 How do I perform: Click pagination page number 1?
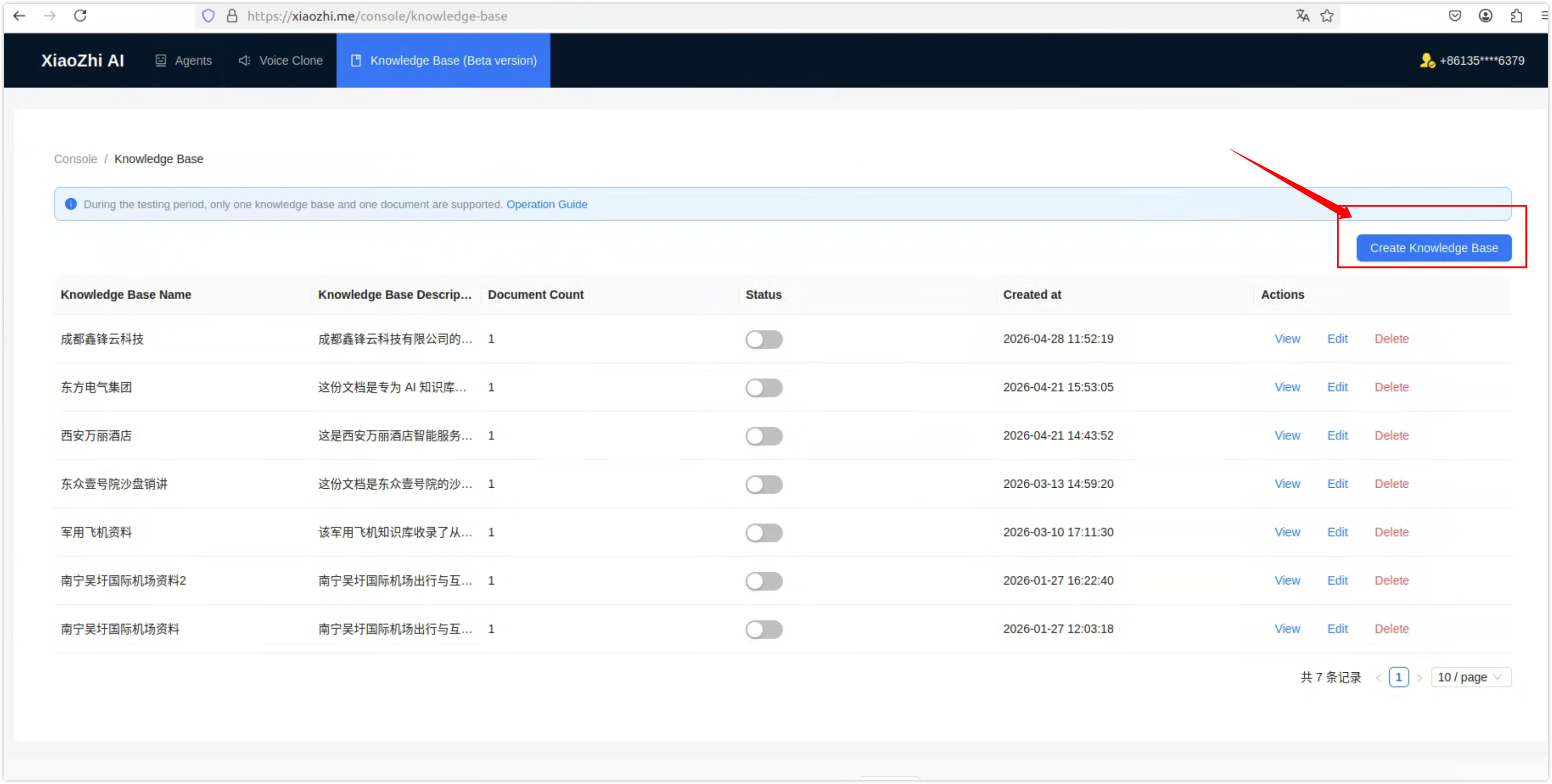pos(1399,677)
